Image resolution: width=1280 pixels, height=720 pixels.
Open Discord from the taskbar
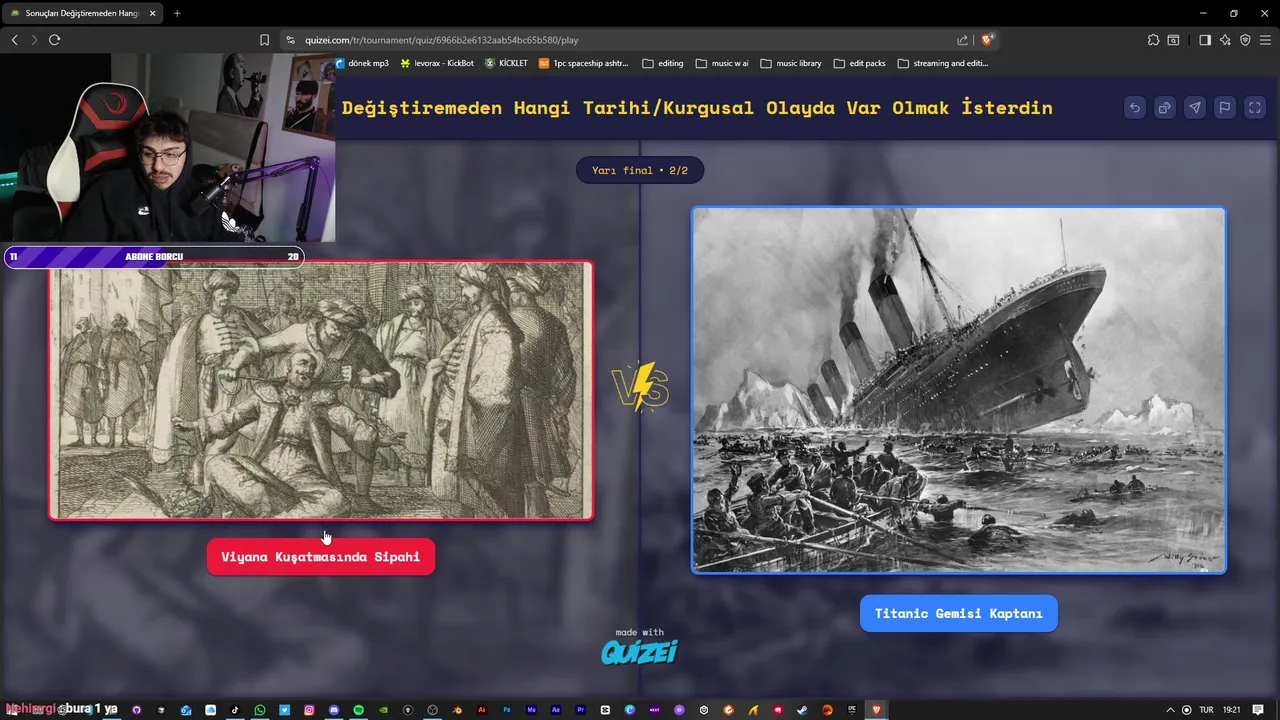pos(334,710)
